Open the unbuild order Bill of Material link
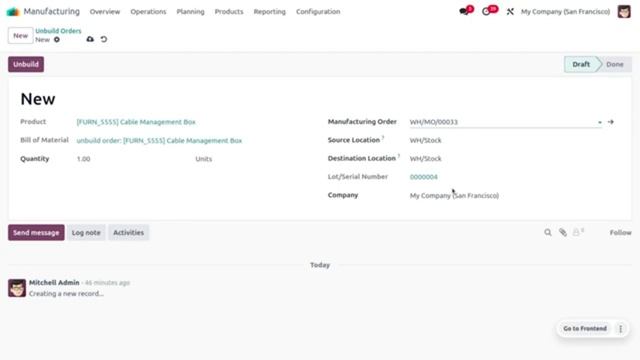The width and height of the screenshot is (640, 360). 159,140
